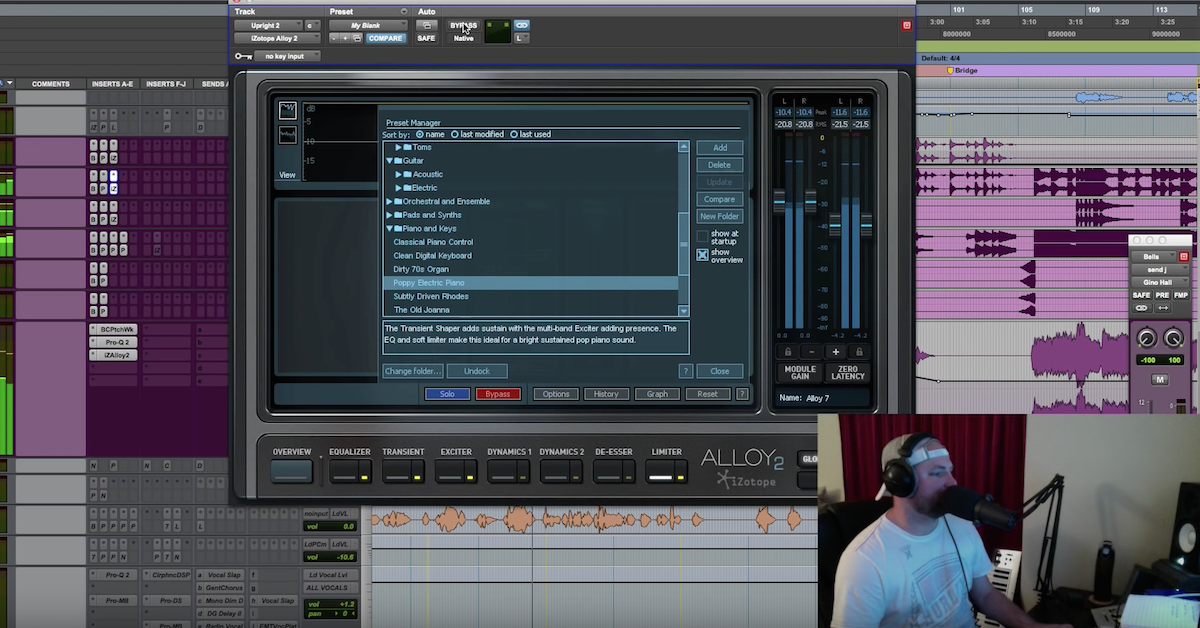Expand the Acoustic preset folder
Image resolution: width=1200 pixels, height=628 pixels.
(x=398, y=174)
